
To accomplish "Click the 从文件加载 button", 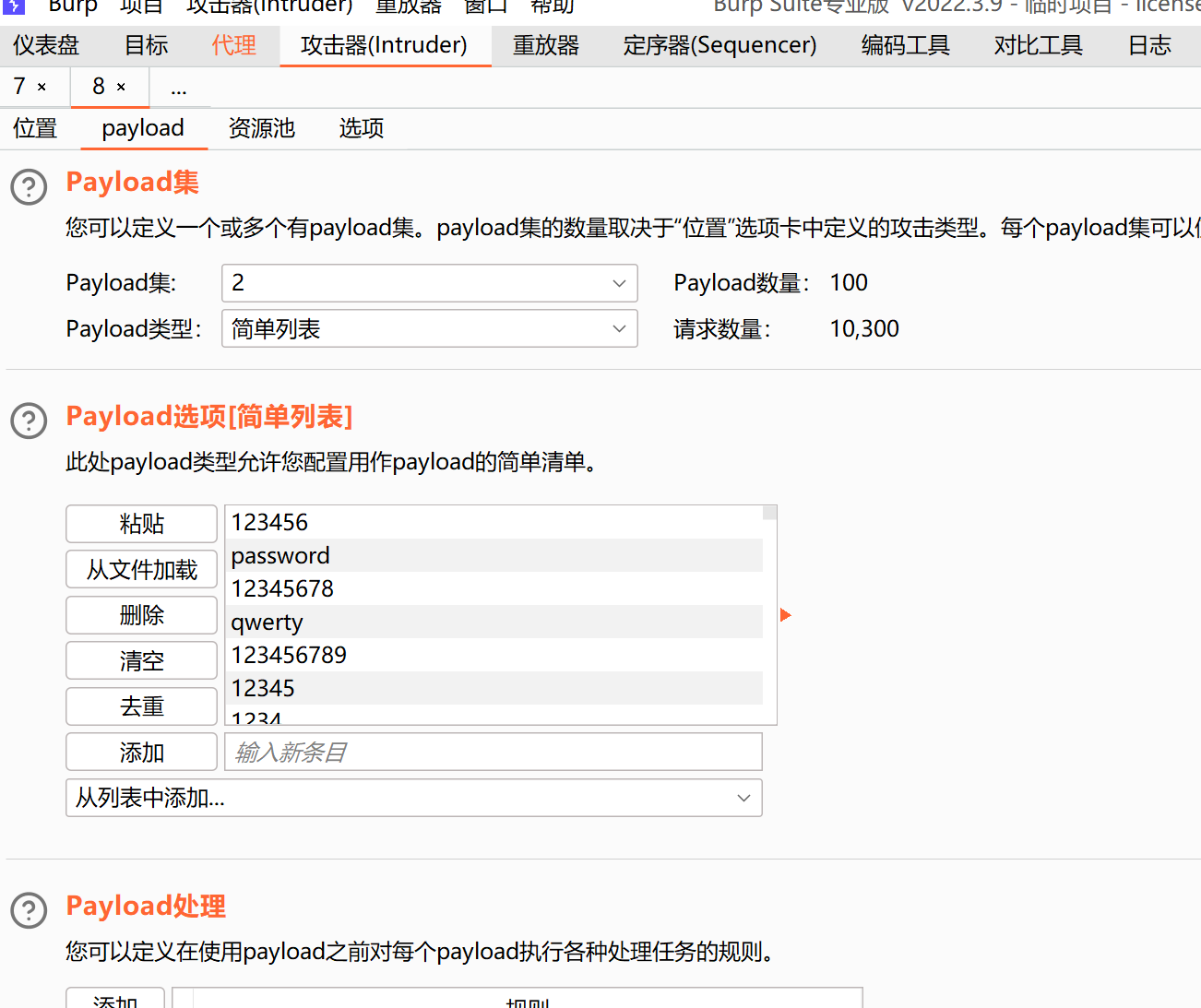I will (x=141, y=569).
